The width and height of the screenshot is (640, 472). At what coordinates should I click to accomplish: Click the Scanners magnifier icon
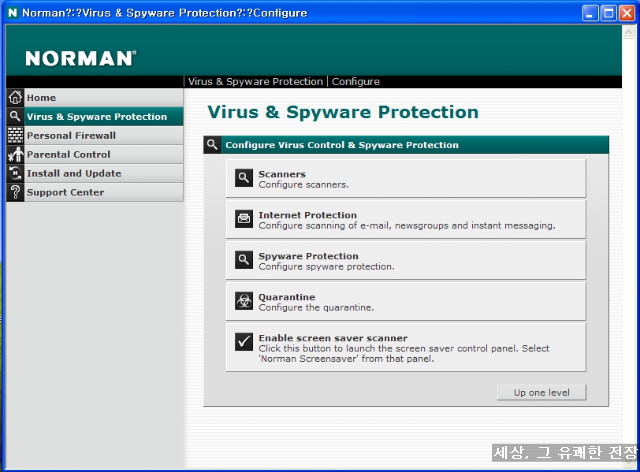244,178
